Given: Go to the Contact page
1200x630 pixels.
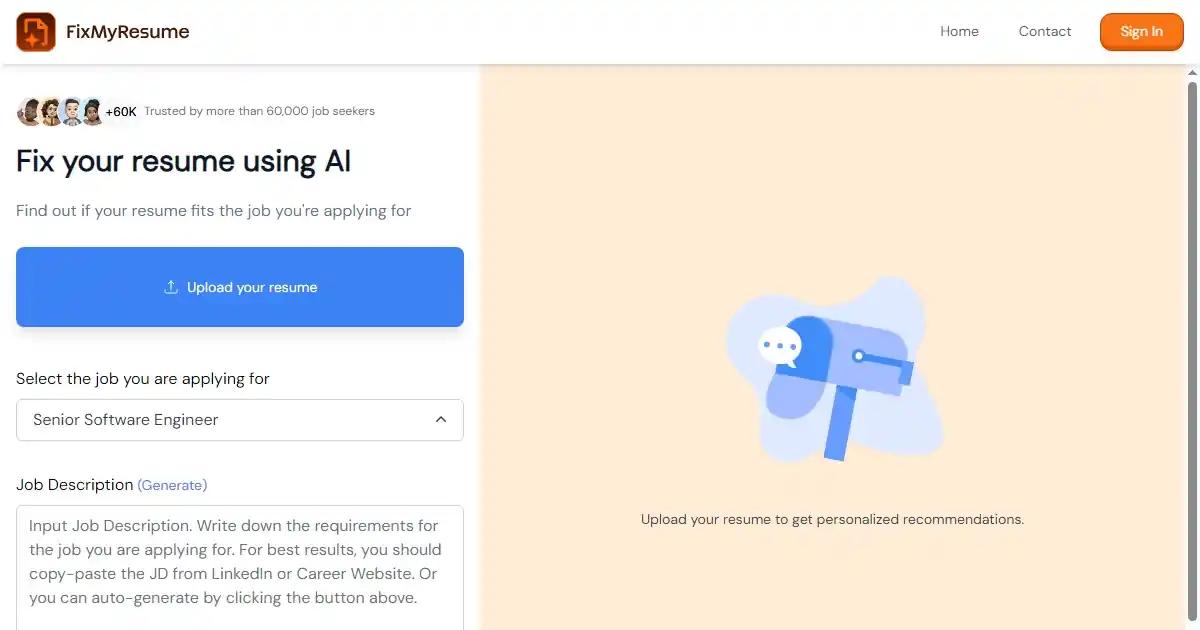Looking at the screenshot, I should [1045, 32].
